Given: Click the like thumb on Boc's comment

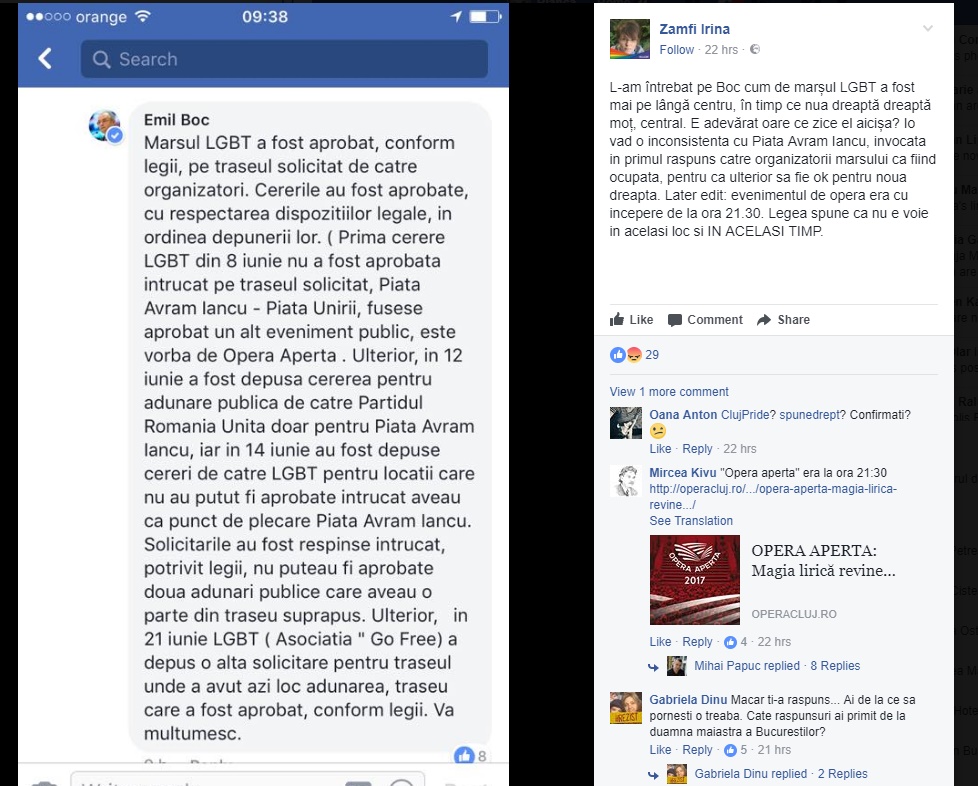Looking at the screenshot, I should pos(463,755).
